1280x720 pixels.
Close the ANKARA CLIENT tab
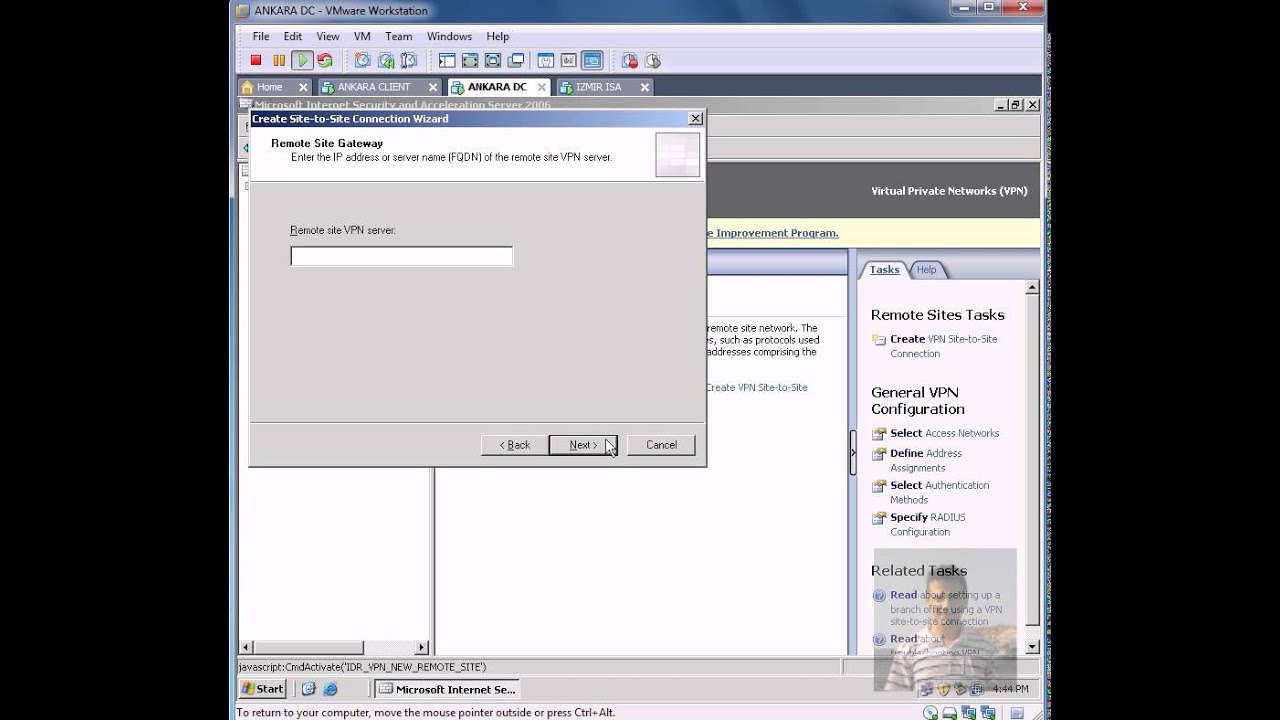coord(433,87)
